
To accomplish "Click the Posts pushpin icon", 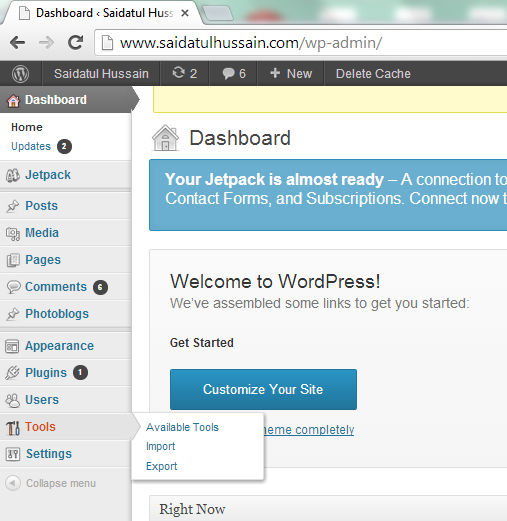I will coord(13,206).
